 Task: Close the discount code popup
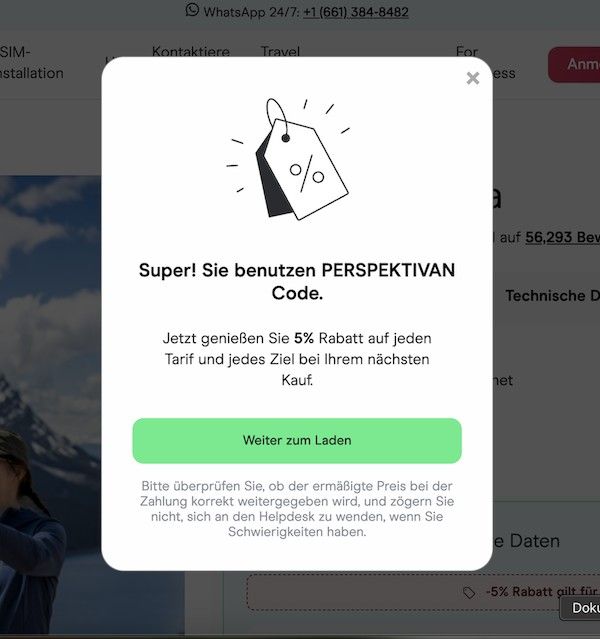coord(472,78)
